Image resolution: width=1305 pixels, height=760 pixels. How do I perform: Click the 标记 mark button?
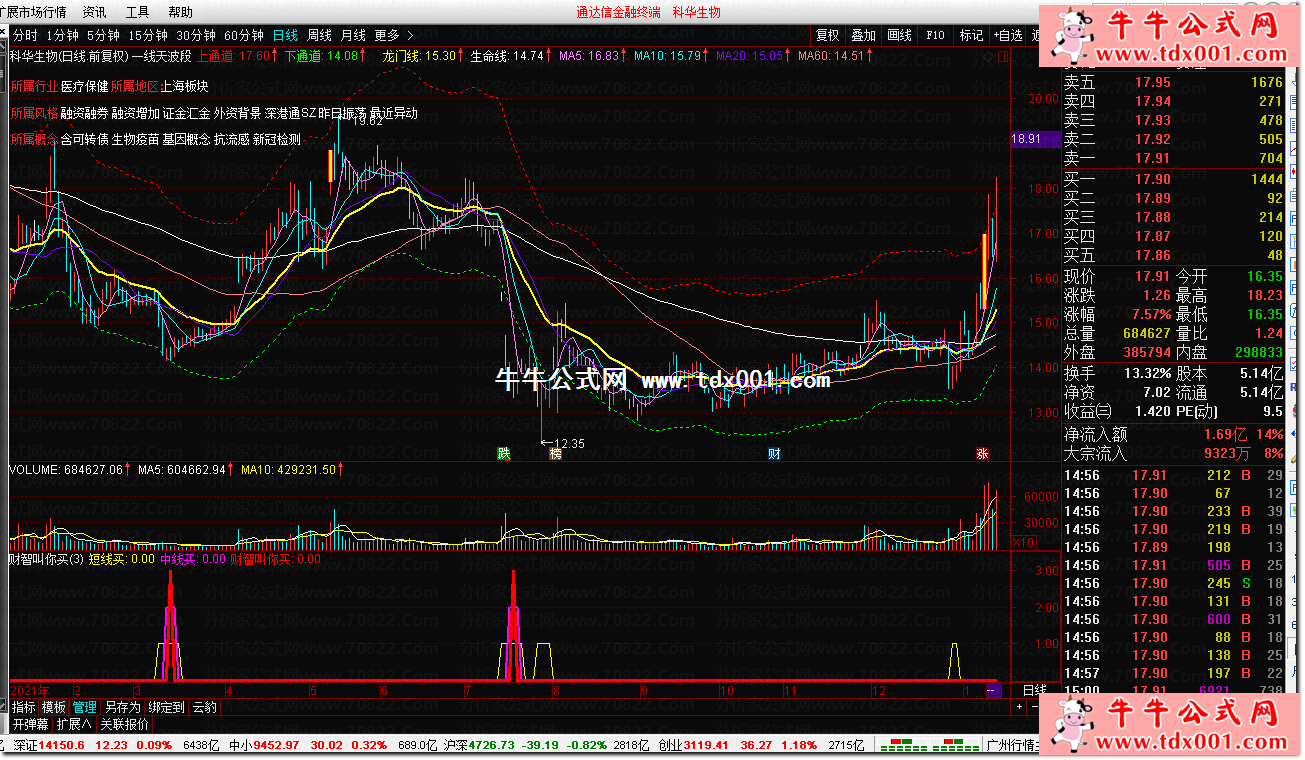click(971, 35)
